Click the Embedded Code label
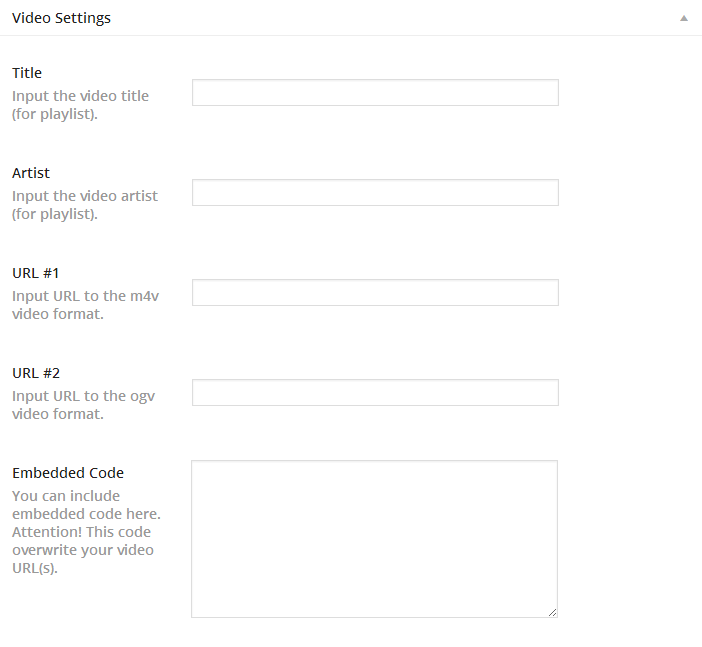Screen dimensions: 702x647 click(x=68, y=473)
